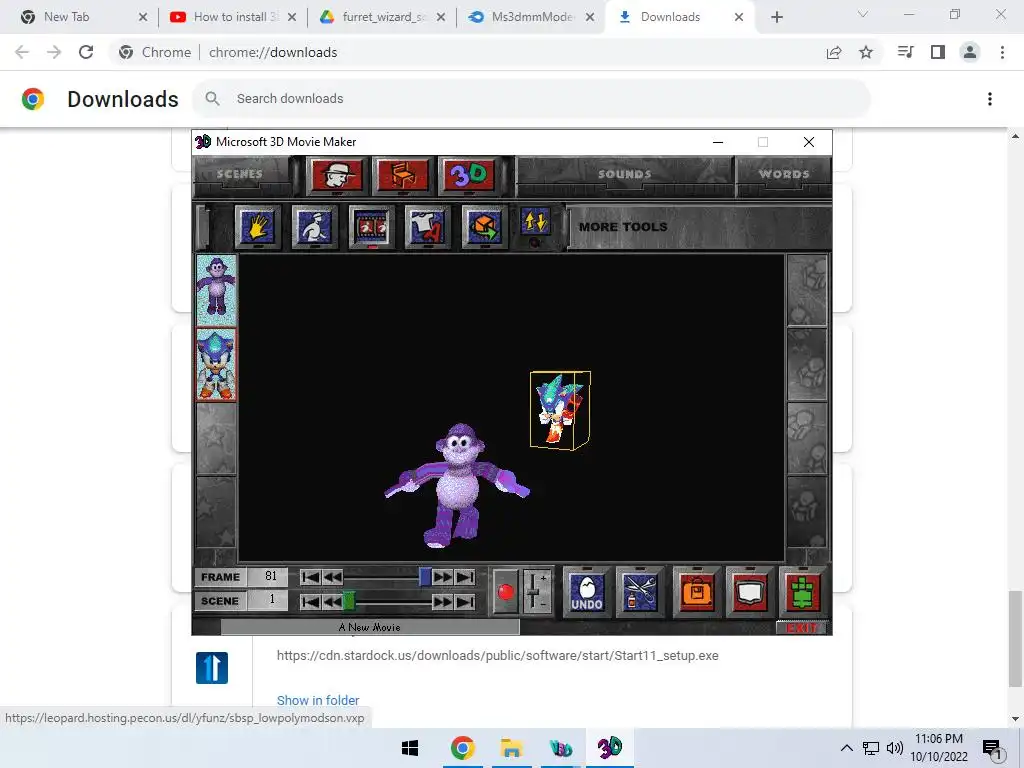
Task: Open the Chrome media control icon
Action: point(905,52)
